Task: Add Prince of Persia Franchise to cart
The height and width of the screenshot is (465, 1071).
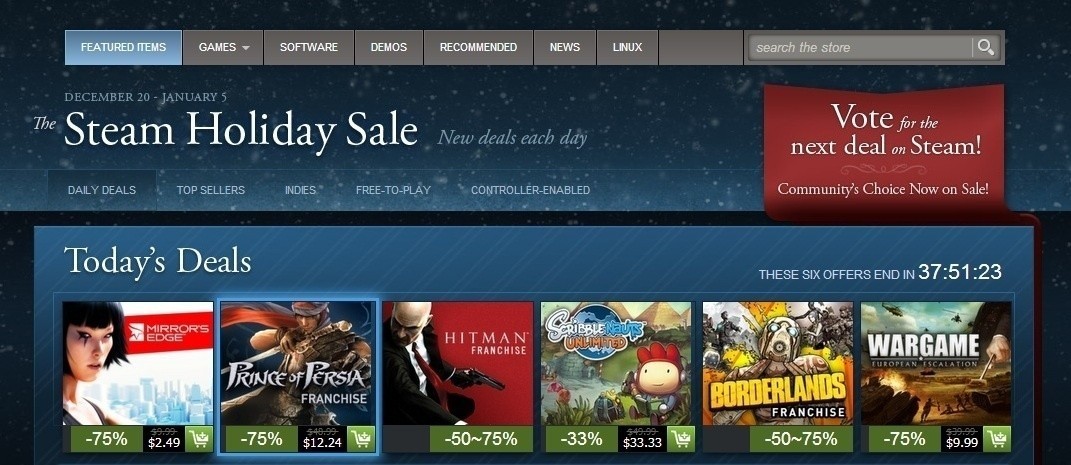Action: pos(361,438)
